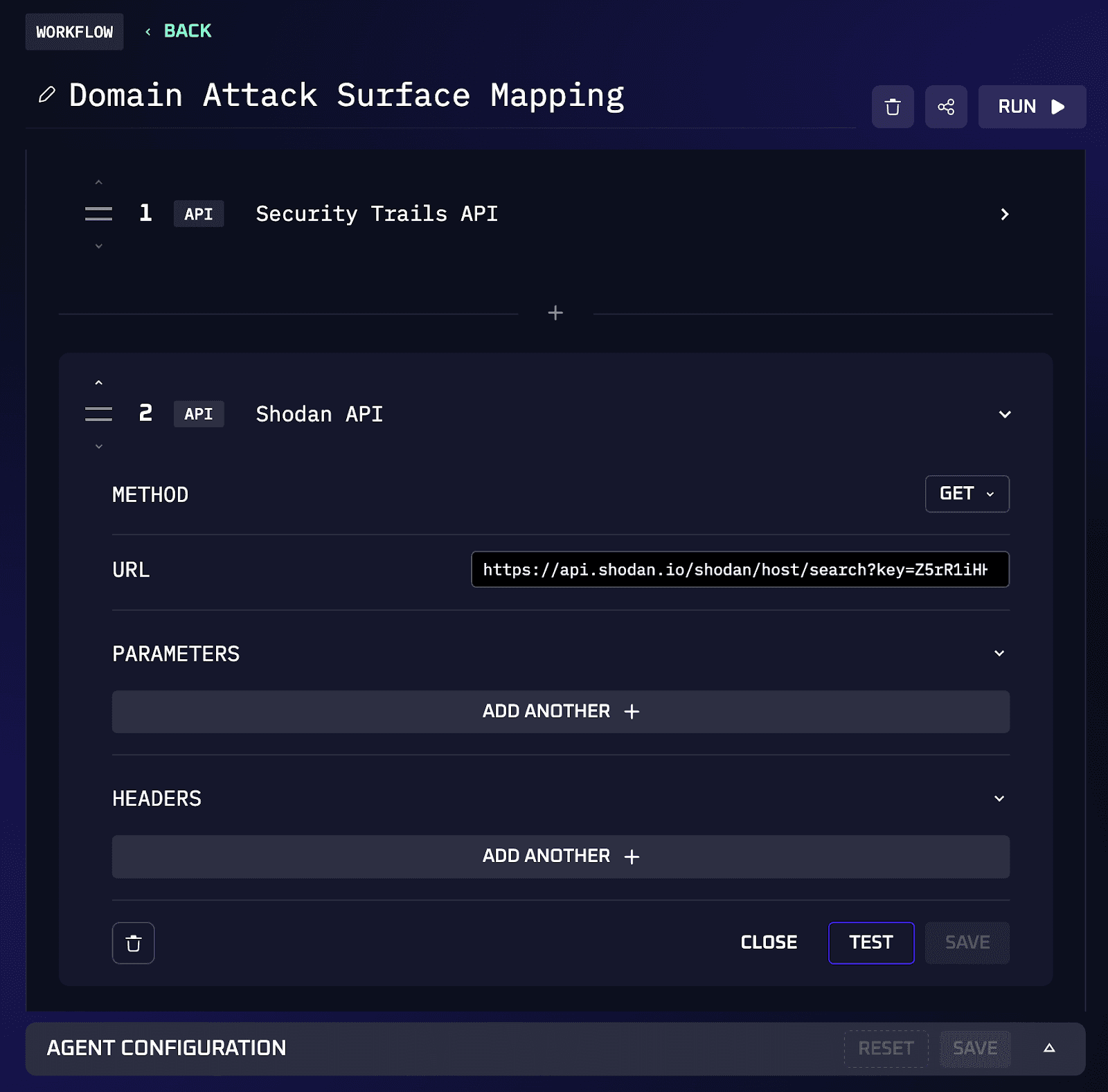This screenshot has height=1092, width=1108.
Task: Expand the Agent Configuration panel
Action: click(1049, 1048)
